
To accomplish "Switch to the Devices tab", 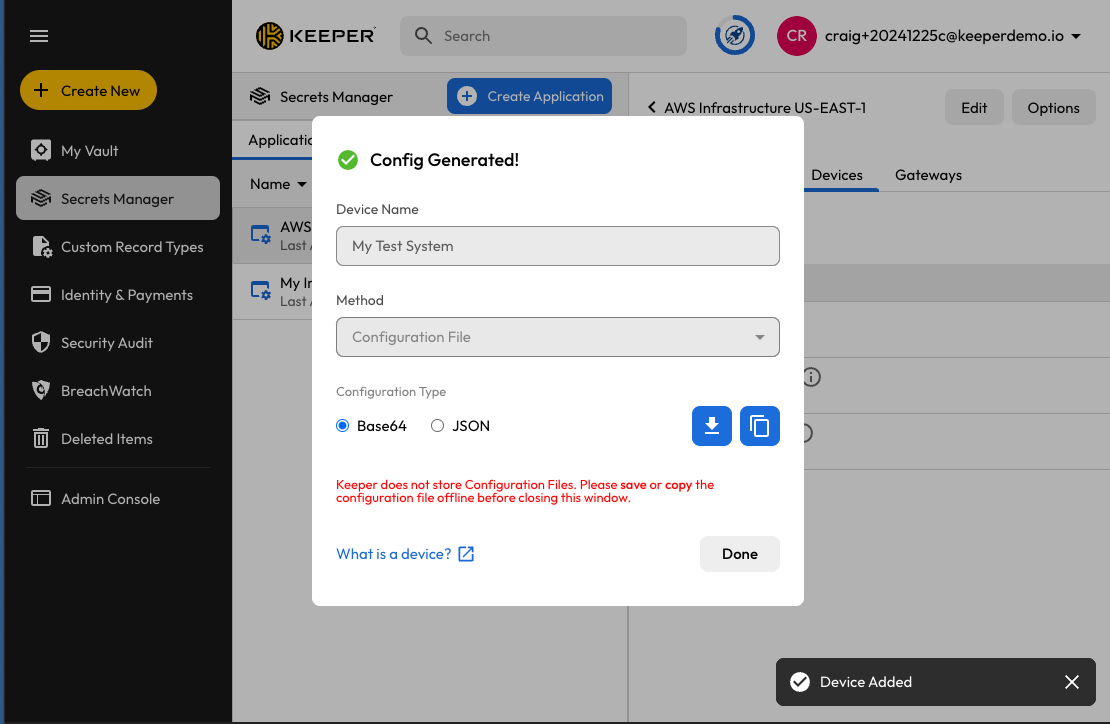I will click(837, 175).
